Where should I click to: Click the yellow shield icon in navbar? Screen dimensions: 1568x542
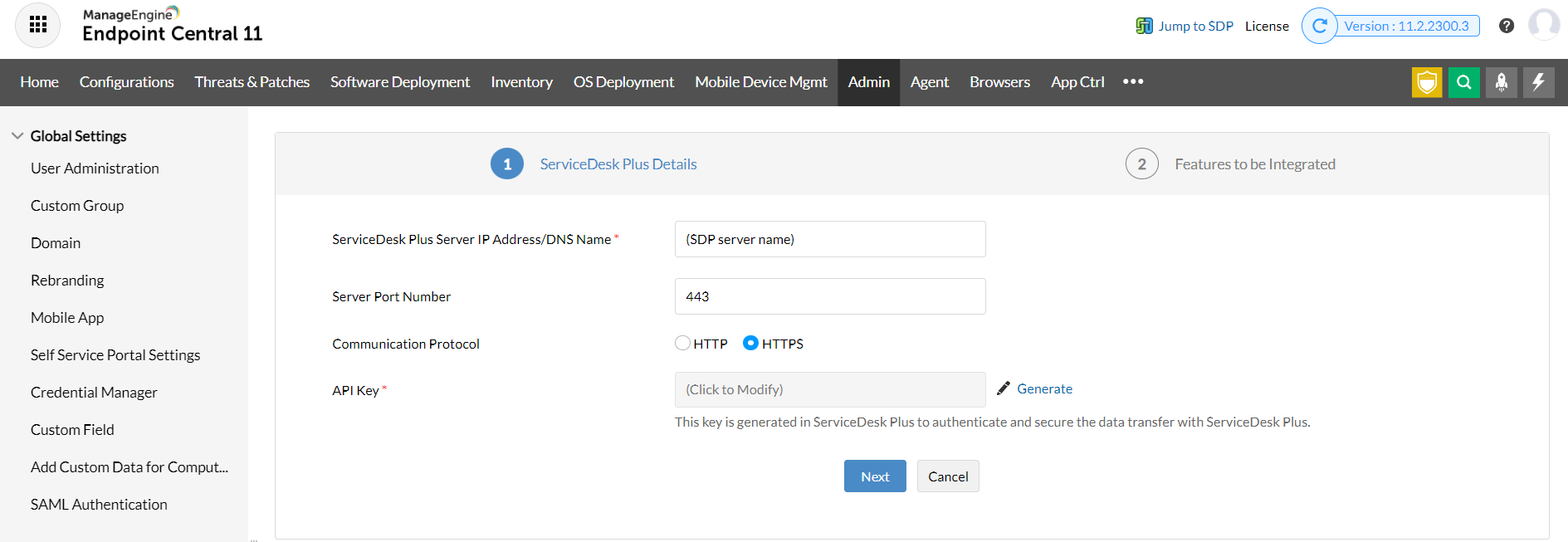(x=1426, y=82)
